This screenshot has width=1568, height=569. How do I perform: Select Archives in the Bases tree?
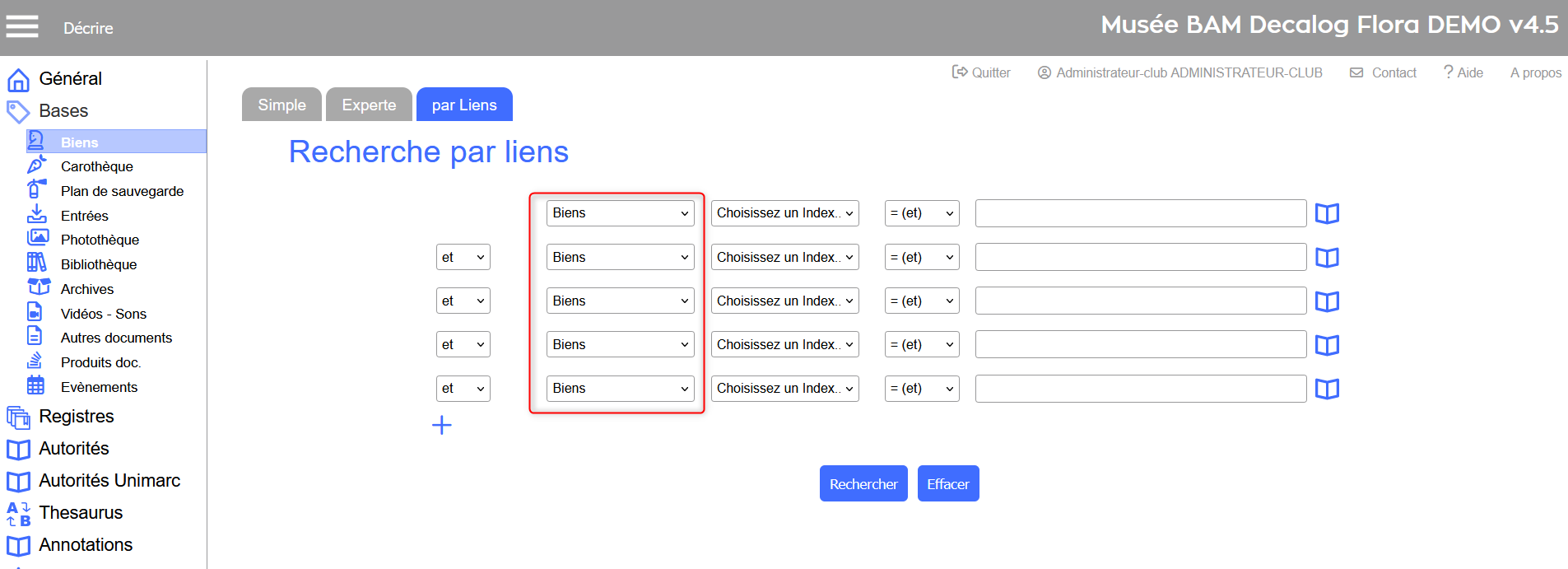(87, 289)
